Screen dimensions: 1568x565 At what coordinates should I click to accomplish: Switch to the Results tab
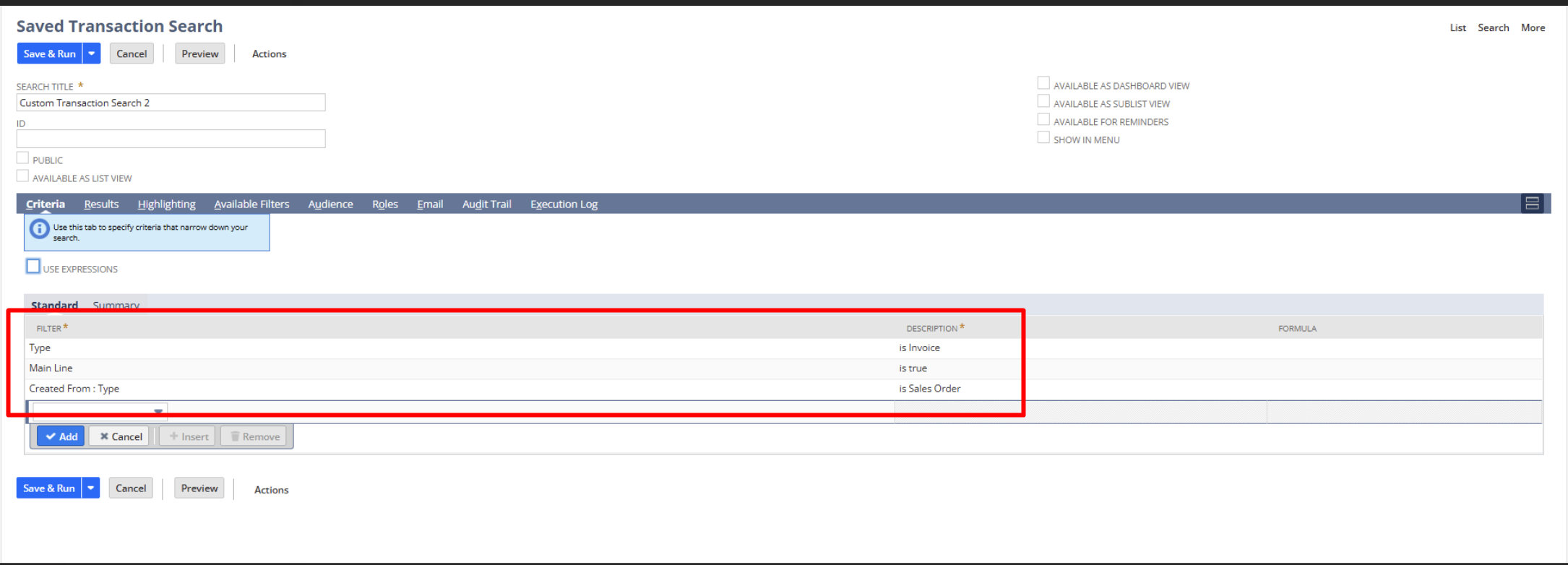pyautogui.click(x=101, y=204)
